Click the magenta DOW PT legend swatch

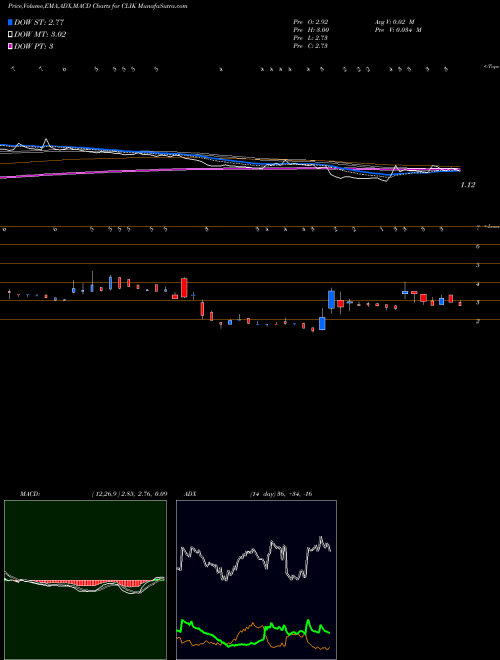pyautogui.click(x=10, y=46)
